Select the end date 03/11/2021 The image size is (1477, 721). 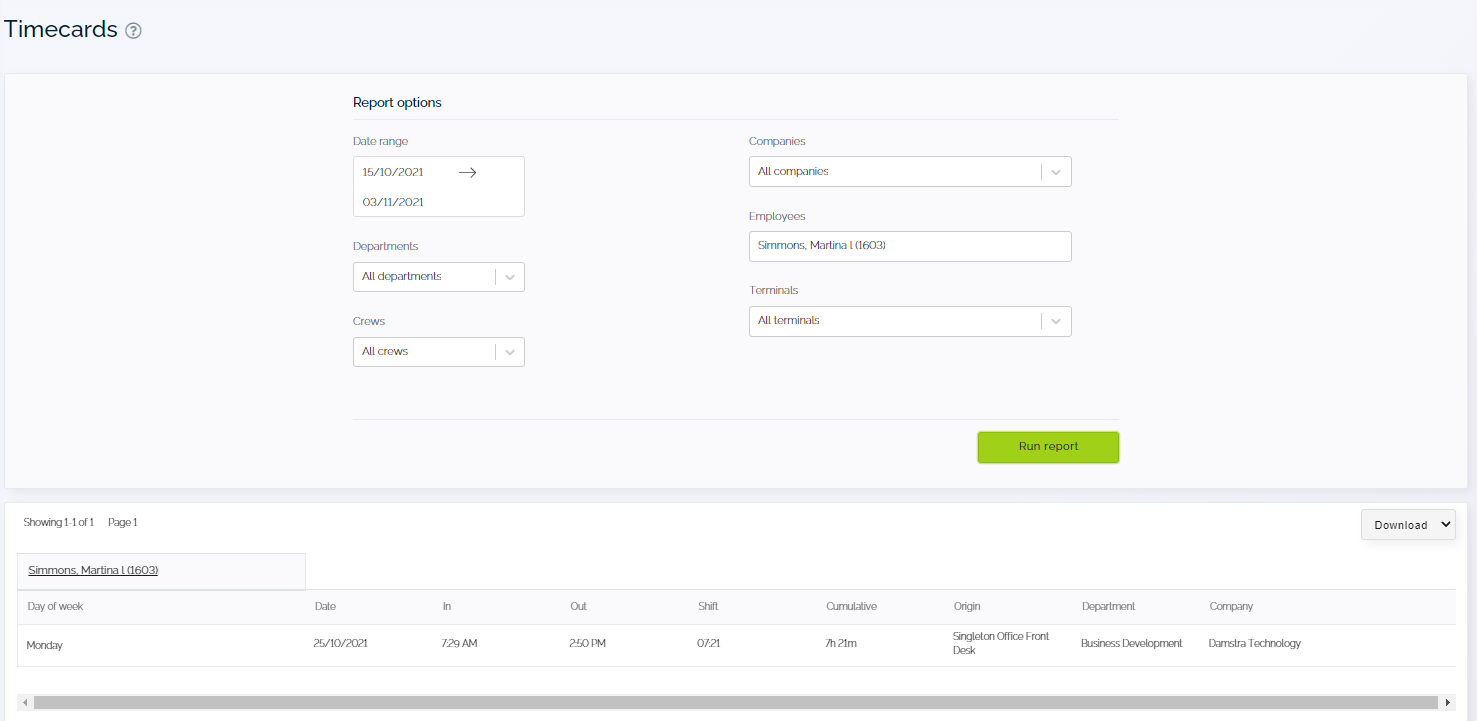click(x=393, y=202)
